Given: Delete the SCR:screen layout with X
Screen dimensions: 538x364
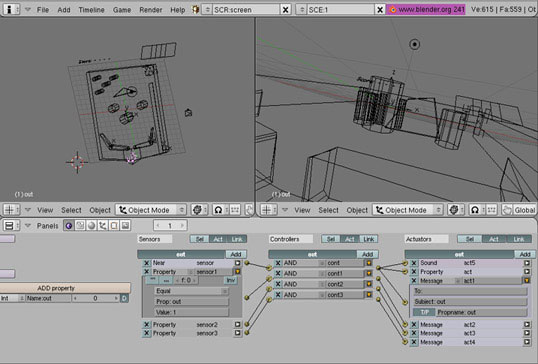Looking at the screenshot, I should pos(285,10).
